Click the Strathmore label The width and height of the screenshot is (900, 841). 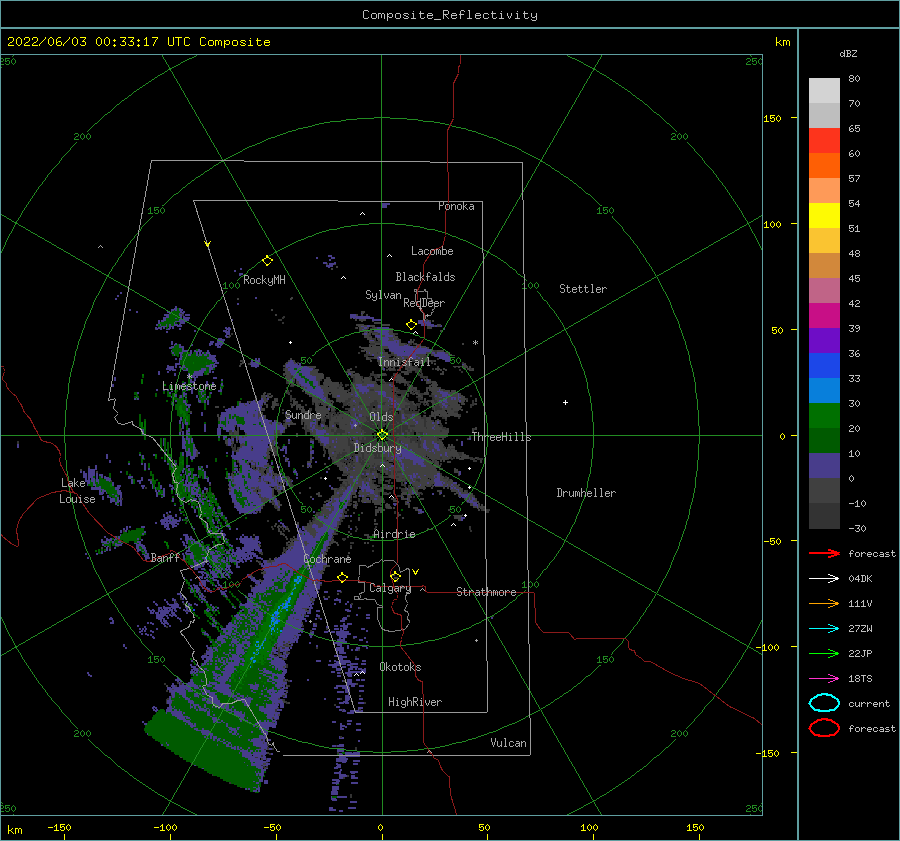(x=486, y=592)
